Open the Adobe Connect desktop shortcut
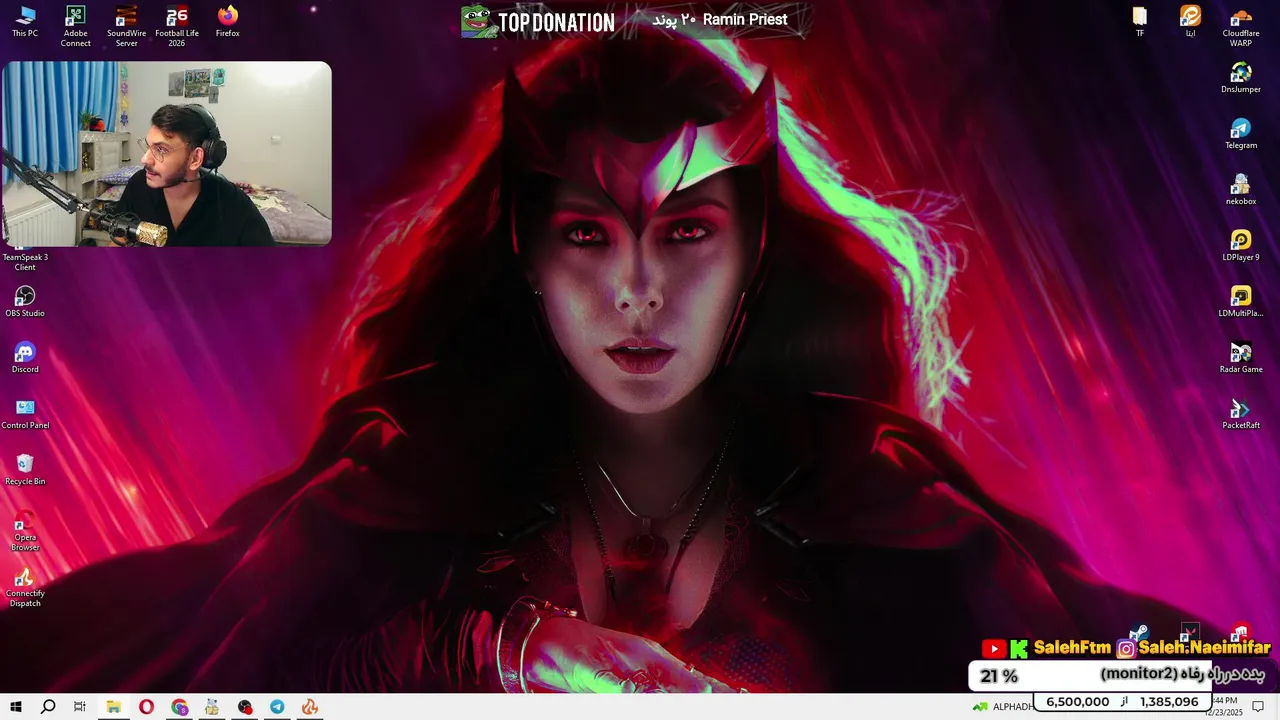The width and height of the screenshot is (1280, 720). [75, 26]
